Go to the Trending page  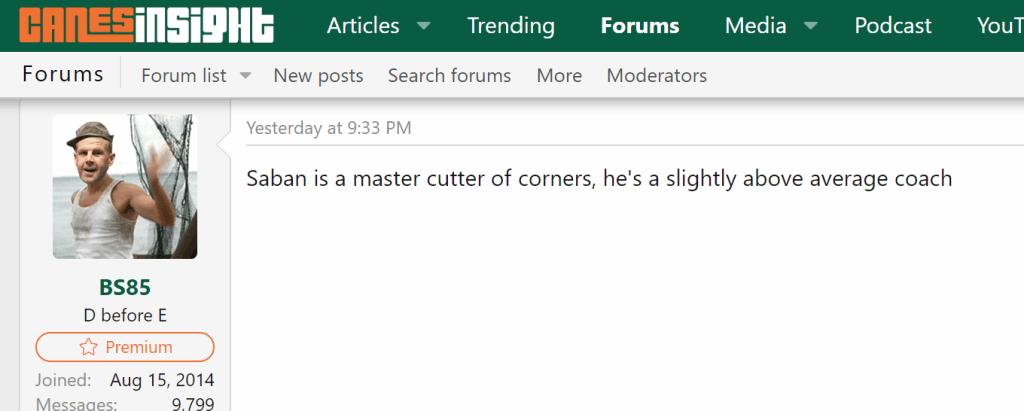click(x=510, y=26)
